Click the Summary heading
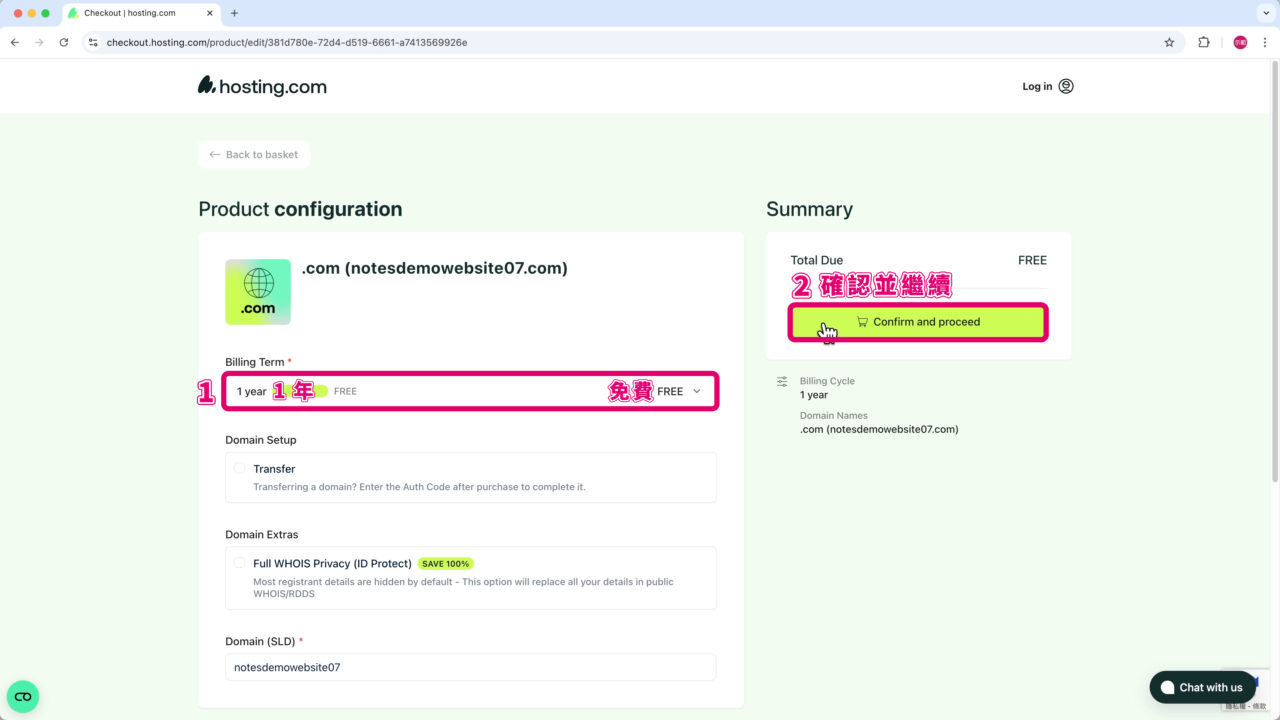Screen dimensions: 1280x720 click(809, 209)
